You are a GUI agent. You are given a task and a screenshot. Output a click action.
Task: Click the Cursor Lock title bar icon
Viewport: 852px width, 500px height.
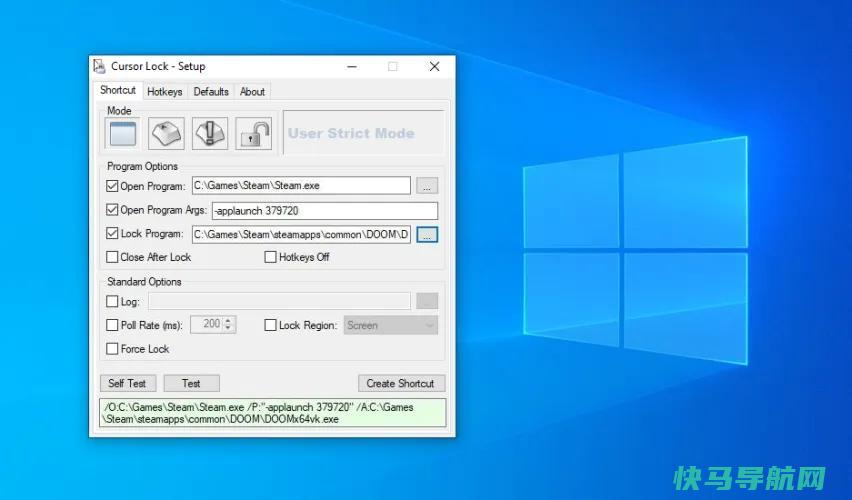click(99, 66)
